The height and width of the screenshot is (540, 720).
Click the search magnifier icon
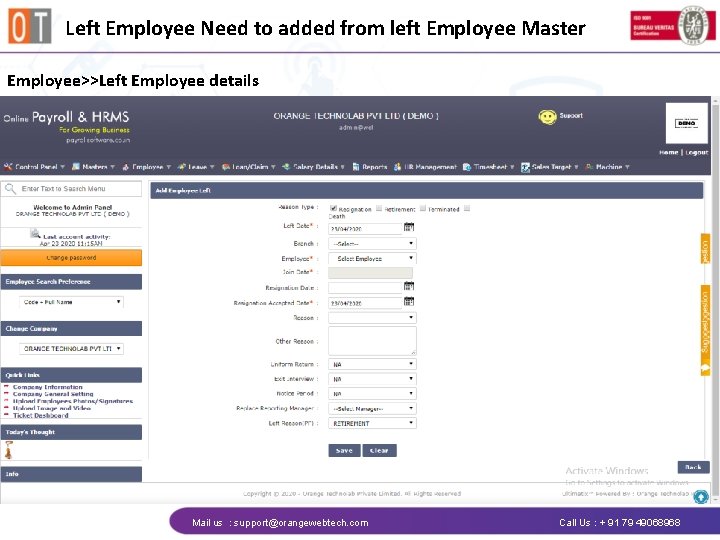coord(10,188)
